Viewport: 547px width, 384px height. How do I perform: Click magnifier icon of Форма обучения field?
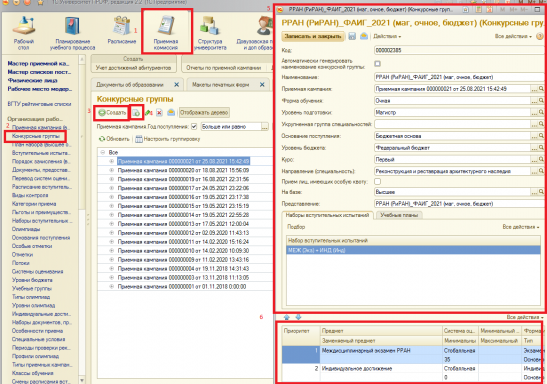[541, 100]
